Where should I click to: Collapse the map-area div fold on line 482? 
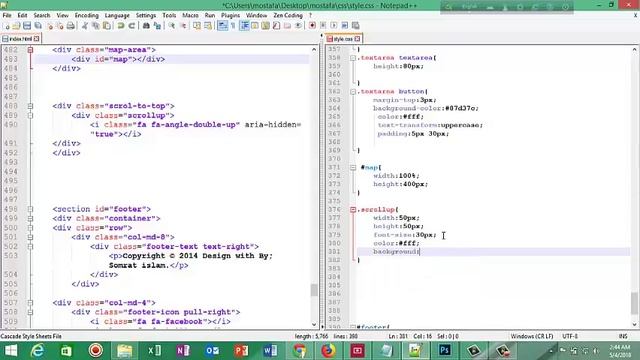[x=30, y=50]
